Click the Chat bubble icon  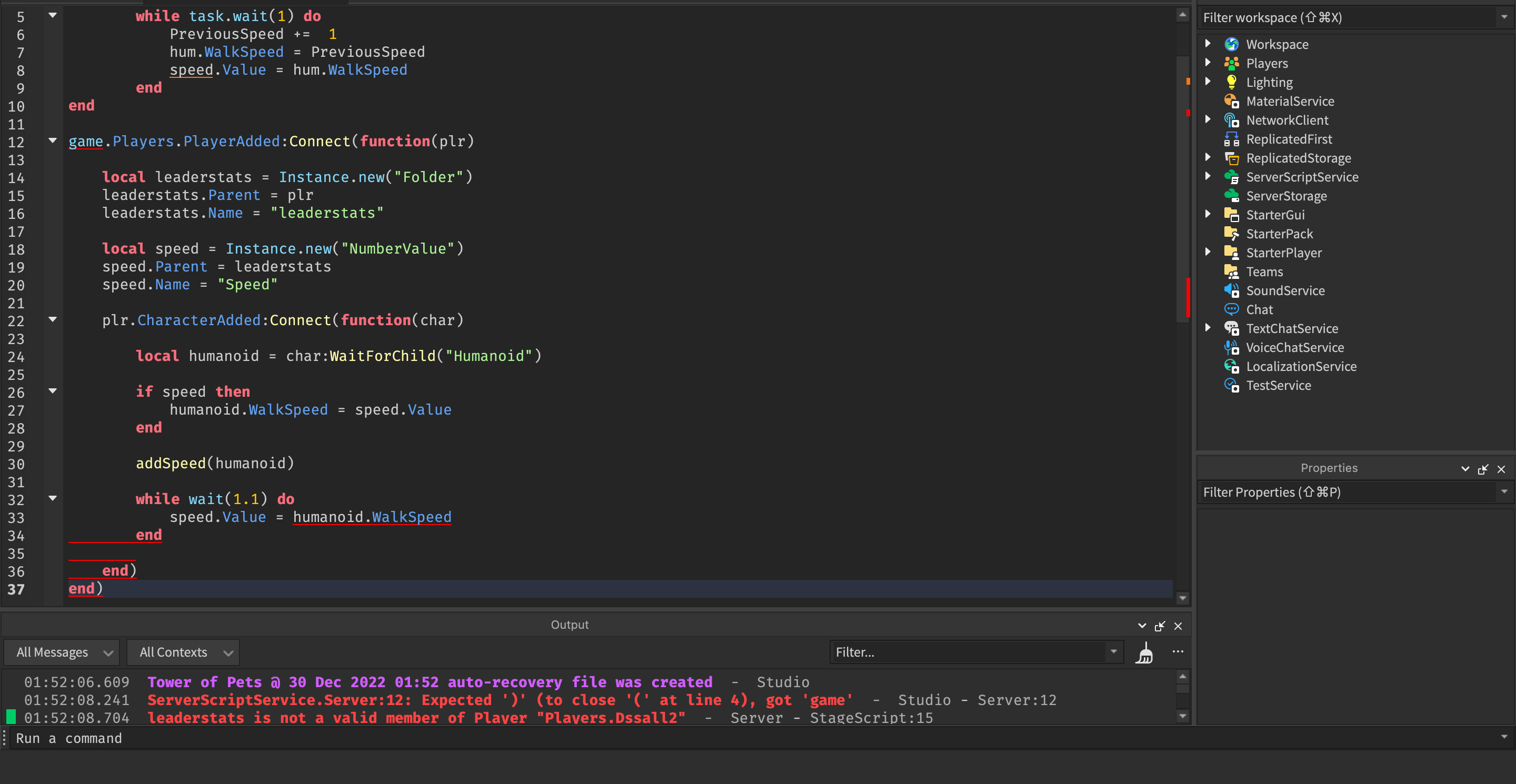pyautogui.click(x=1231, y=309)
